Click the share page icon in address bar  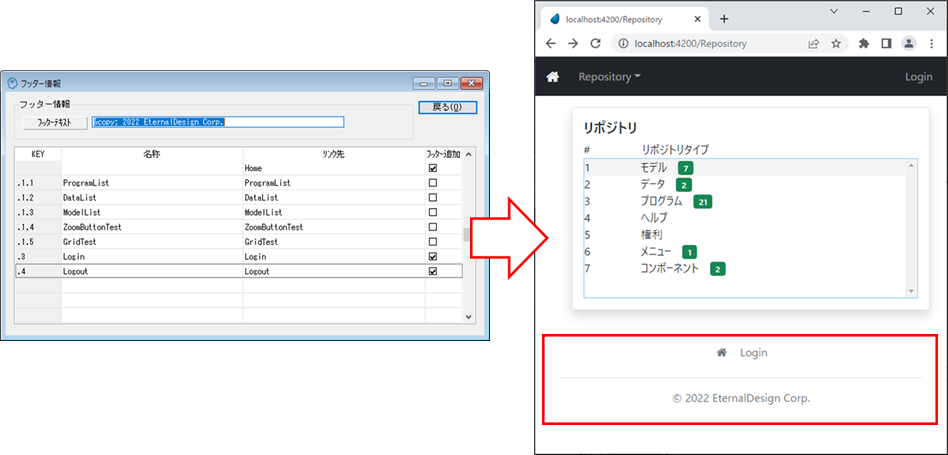(813, 44)
